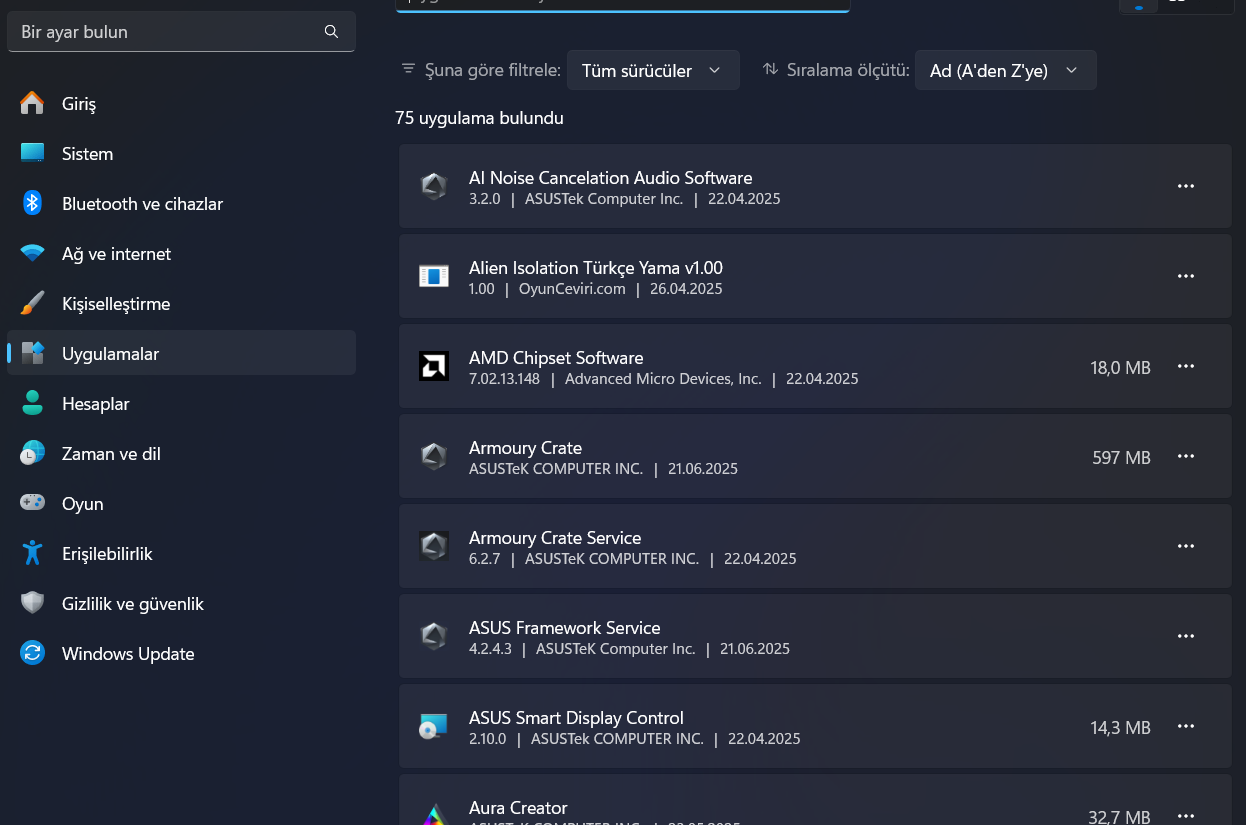Click the Uygulamalar apps icon

tap(32, 353)
